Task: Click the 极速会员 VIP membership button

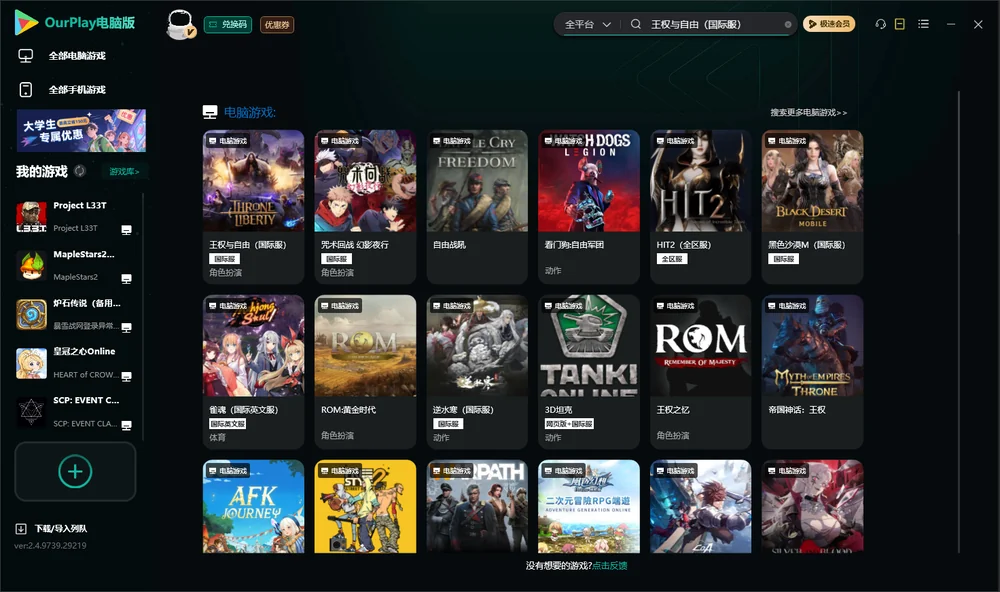Action: coord(828,24)
